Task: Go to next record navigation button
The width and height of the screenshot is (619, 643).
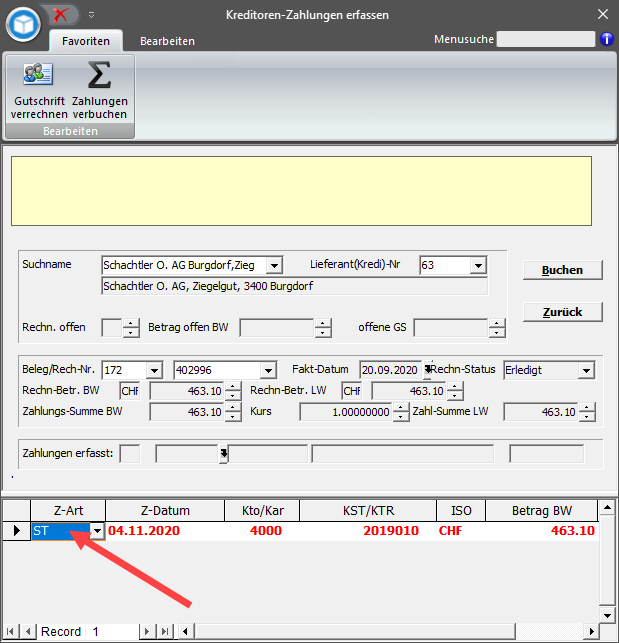Action: coord(146,632)
